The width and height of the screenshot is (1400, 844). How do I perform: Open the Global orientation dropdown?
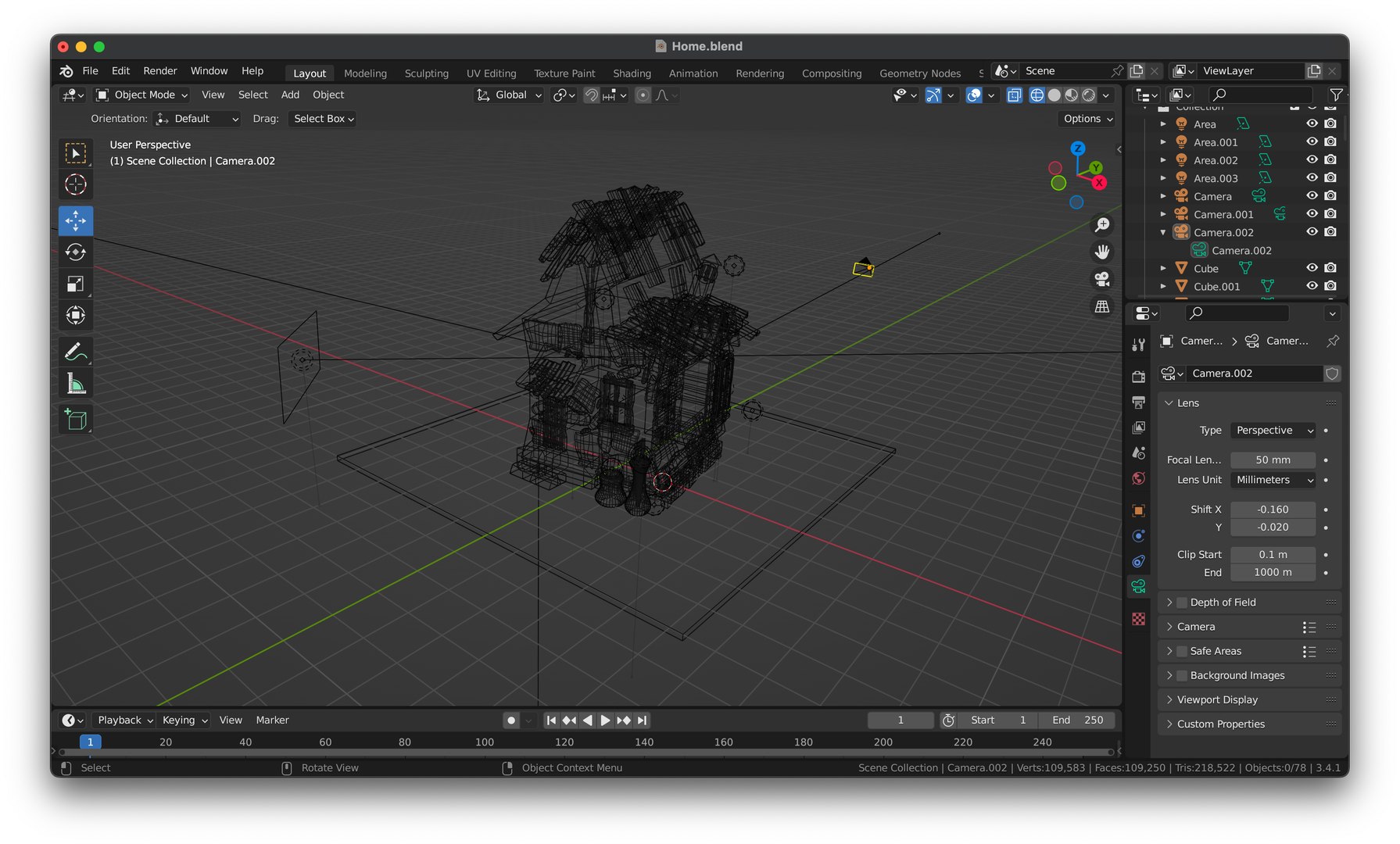click(x=509, y=95)
